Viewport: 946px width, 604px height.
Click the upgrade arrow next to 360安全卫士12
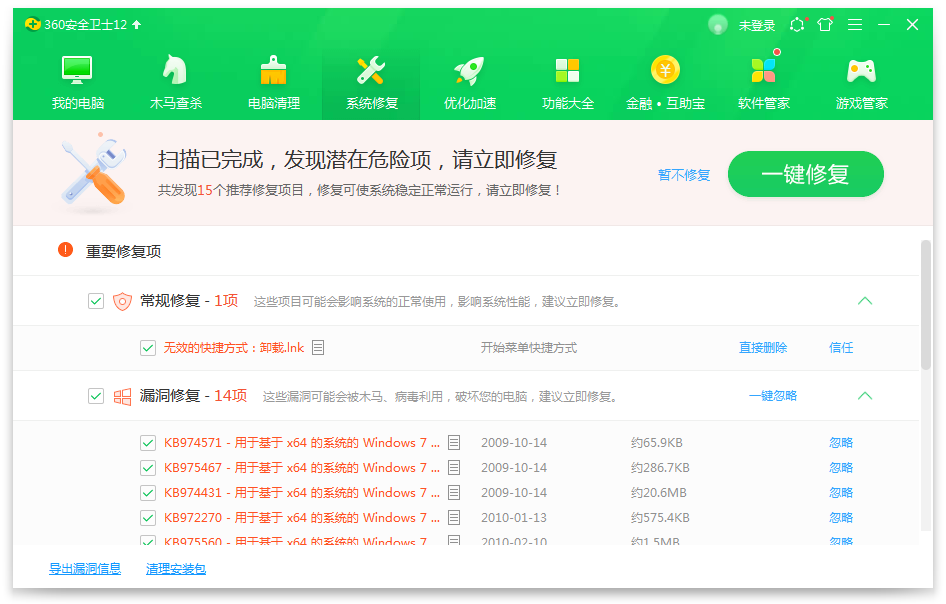tap(136, 24)
